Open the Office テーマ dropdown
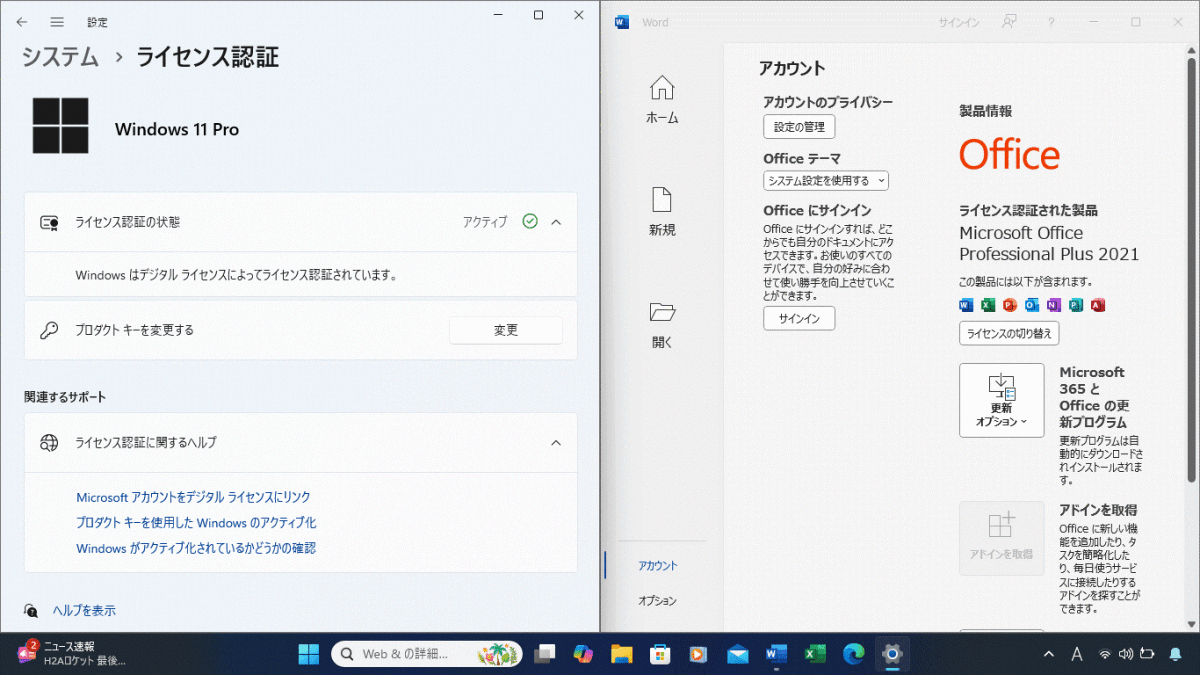Screen dimensions: 1200x675 (x=826, y=181)
